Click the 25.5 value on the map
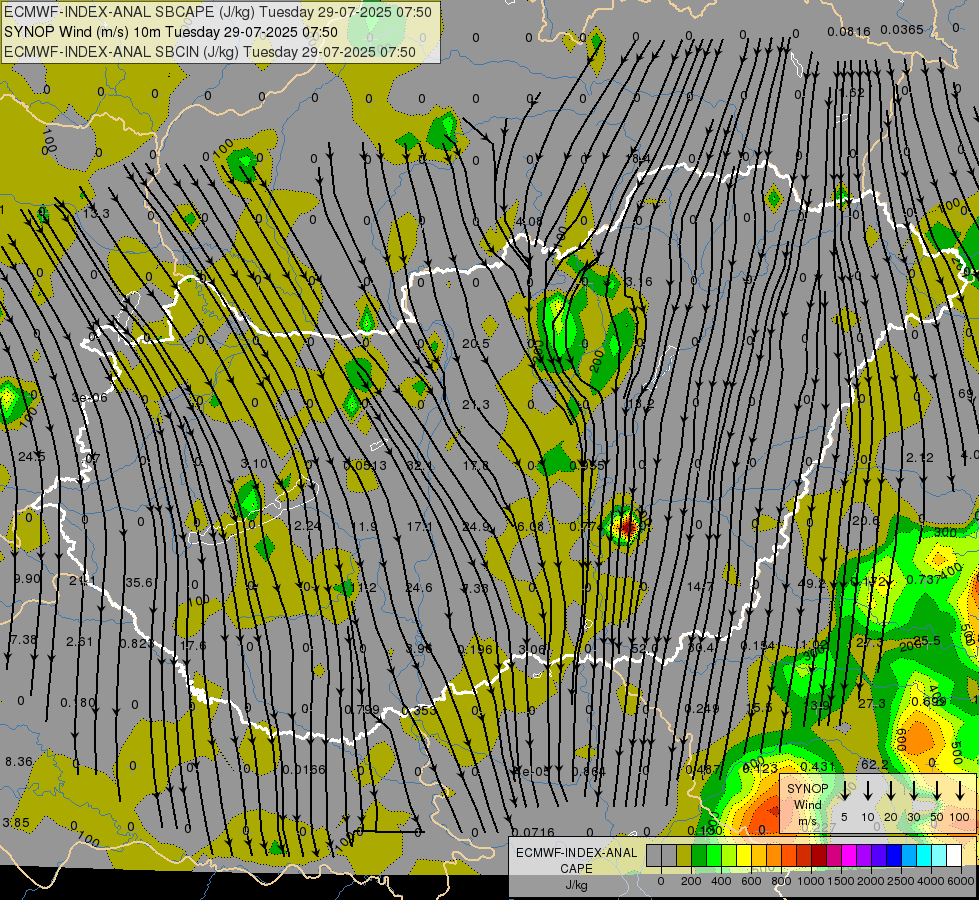Viewport: 979px width, 900px height. [927, 641]
